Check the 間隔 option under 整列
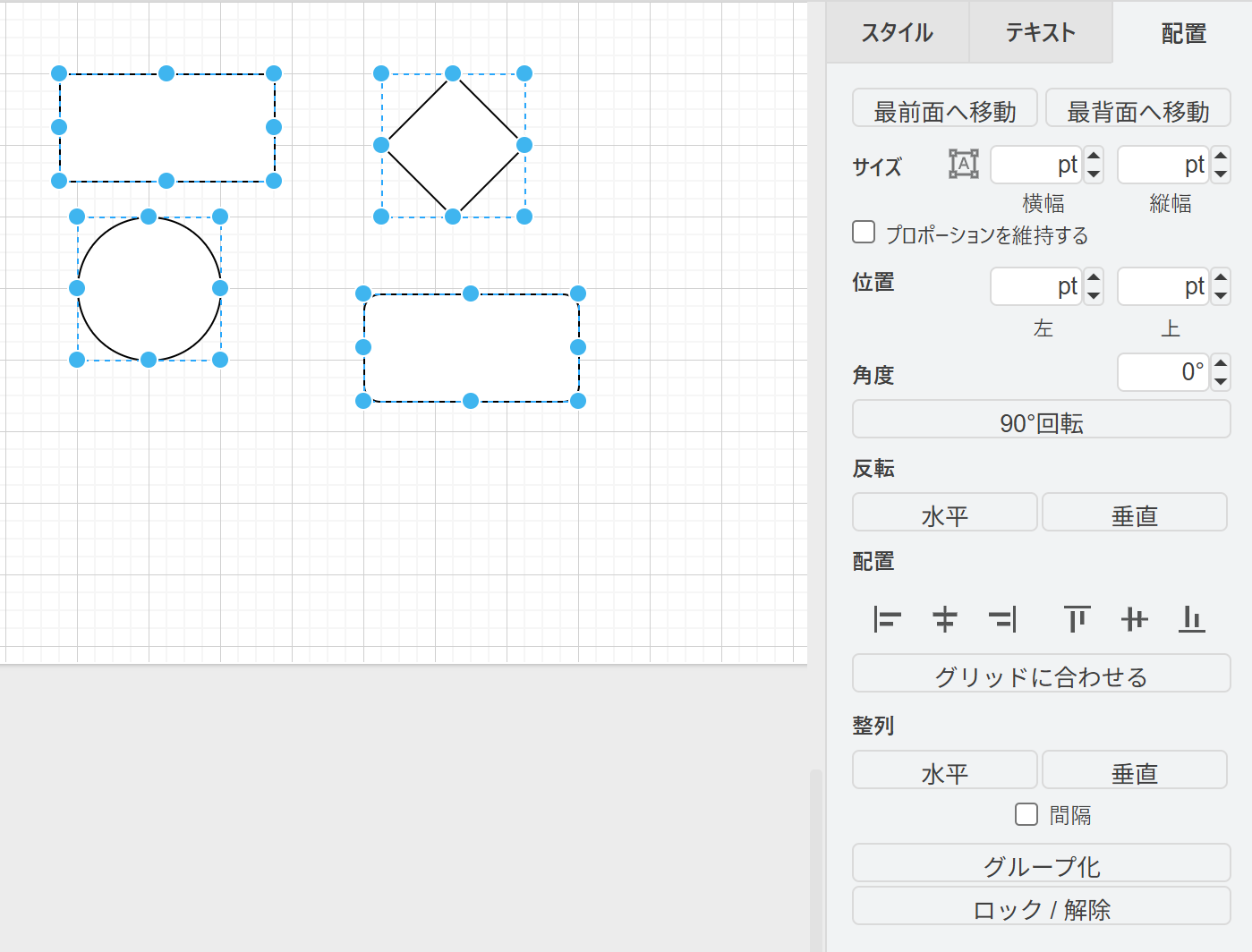The image size is (1252, 952). pyautogui.click(x=1026, y=813)
